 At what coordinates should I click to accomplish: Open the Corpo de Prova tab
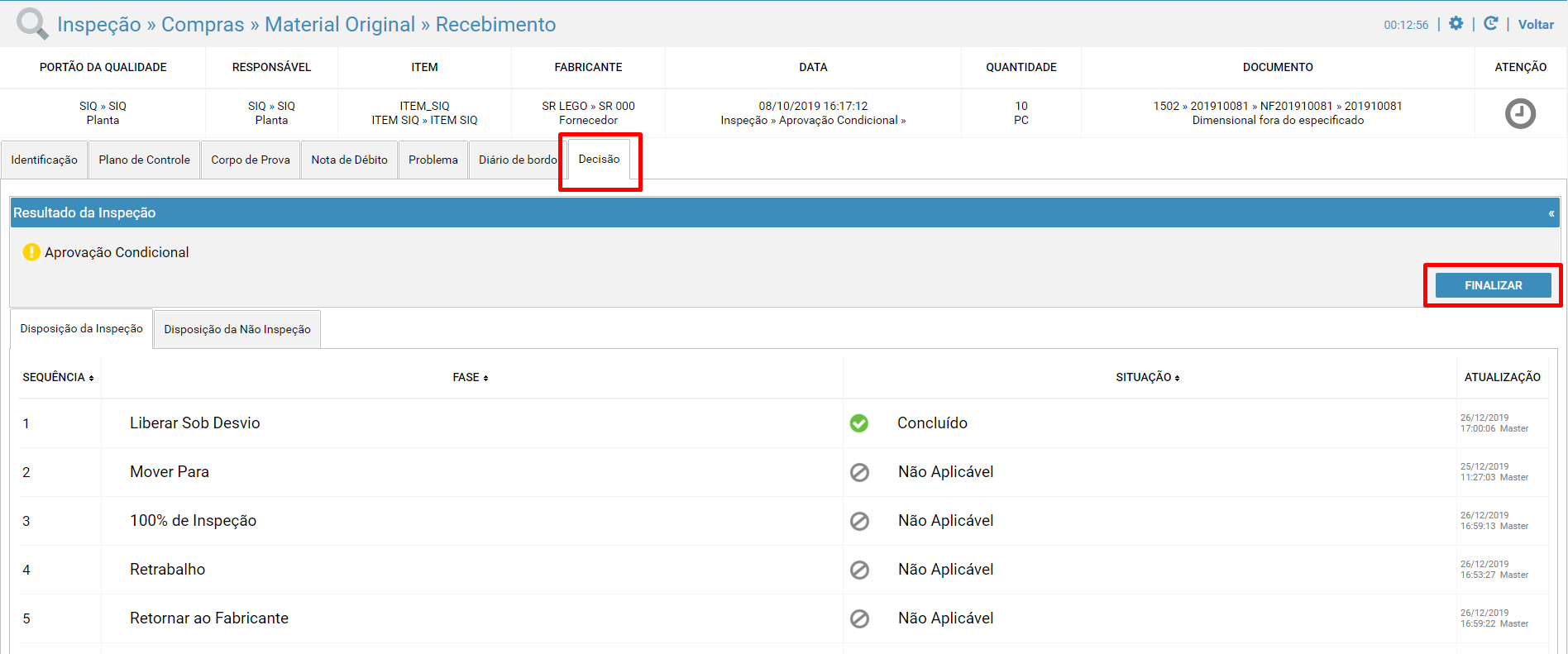click(251, 160)
